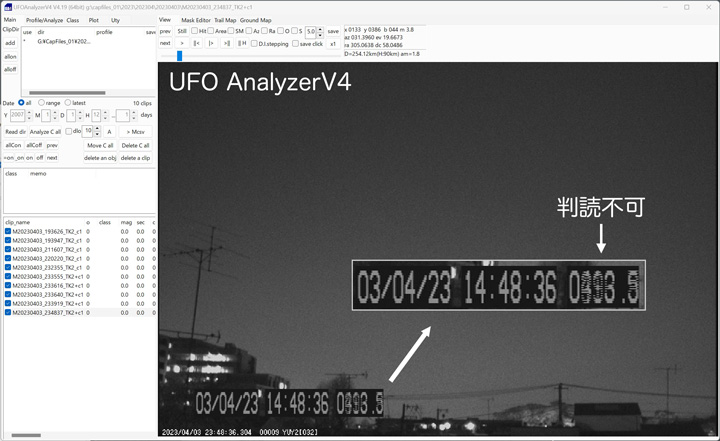Toggle the Az checkbox
720x441 pixels.
pos(249,31)
